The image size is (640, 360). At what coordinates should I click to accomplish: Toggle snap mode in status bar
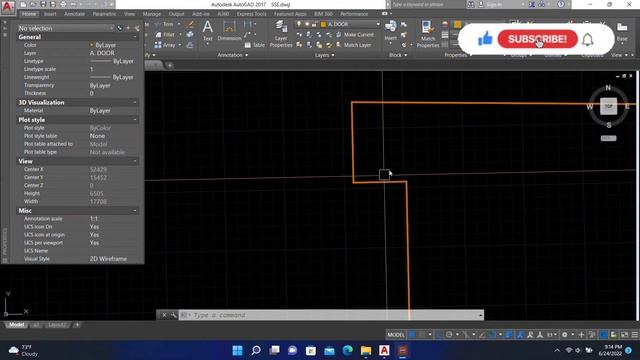422,335
